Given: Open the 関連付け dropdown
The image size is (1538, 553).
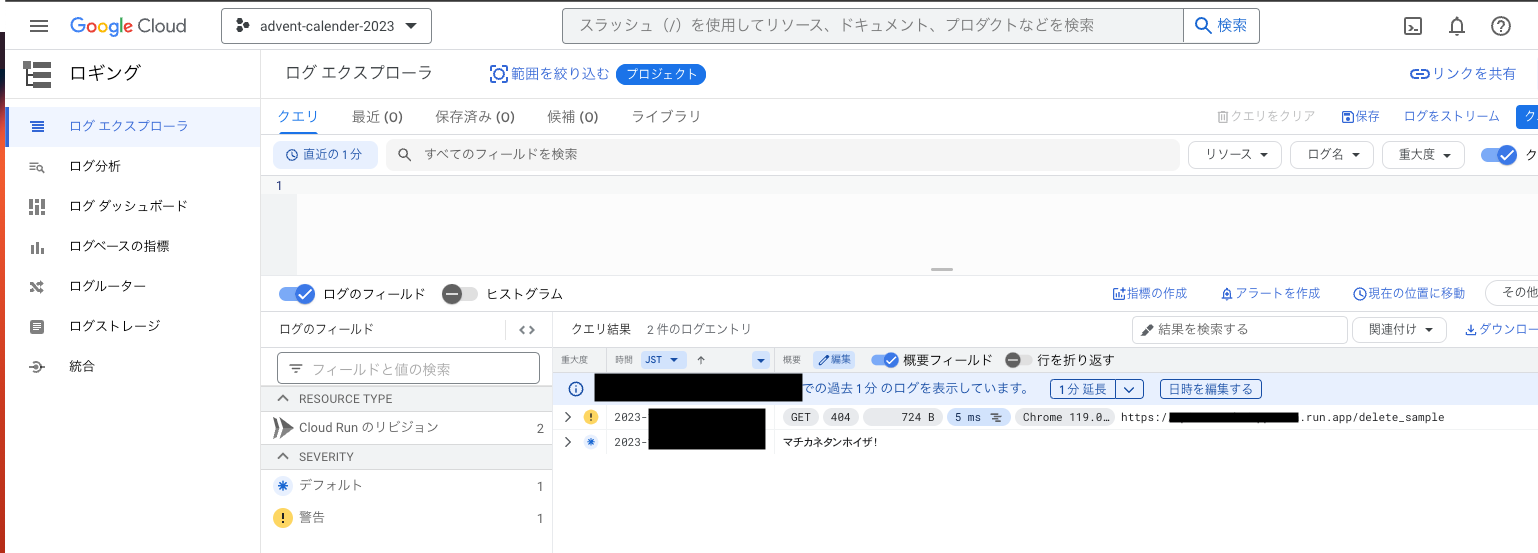Looking at the screenshot, I should (x=1400, y=329).
